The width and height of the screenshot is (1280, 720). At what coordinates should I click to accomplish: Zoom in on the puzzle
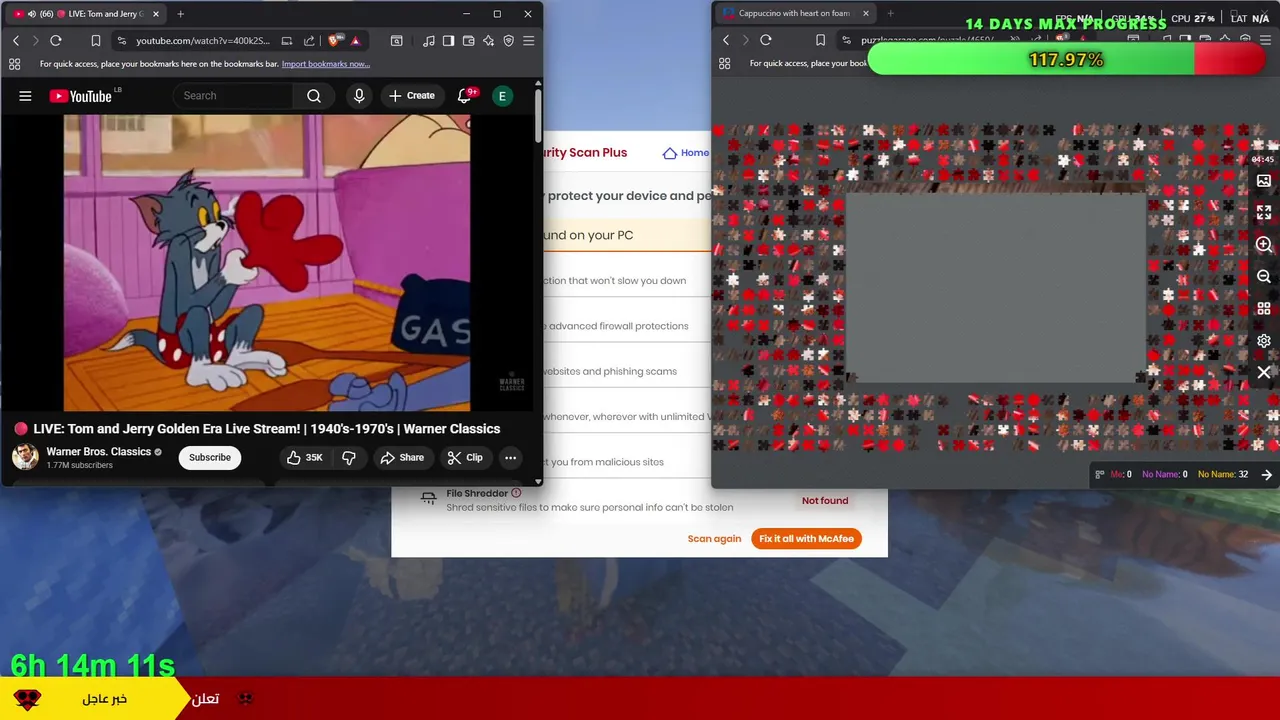(1264, 245)
